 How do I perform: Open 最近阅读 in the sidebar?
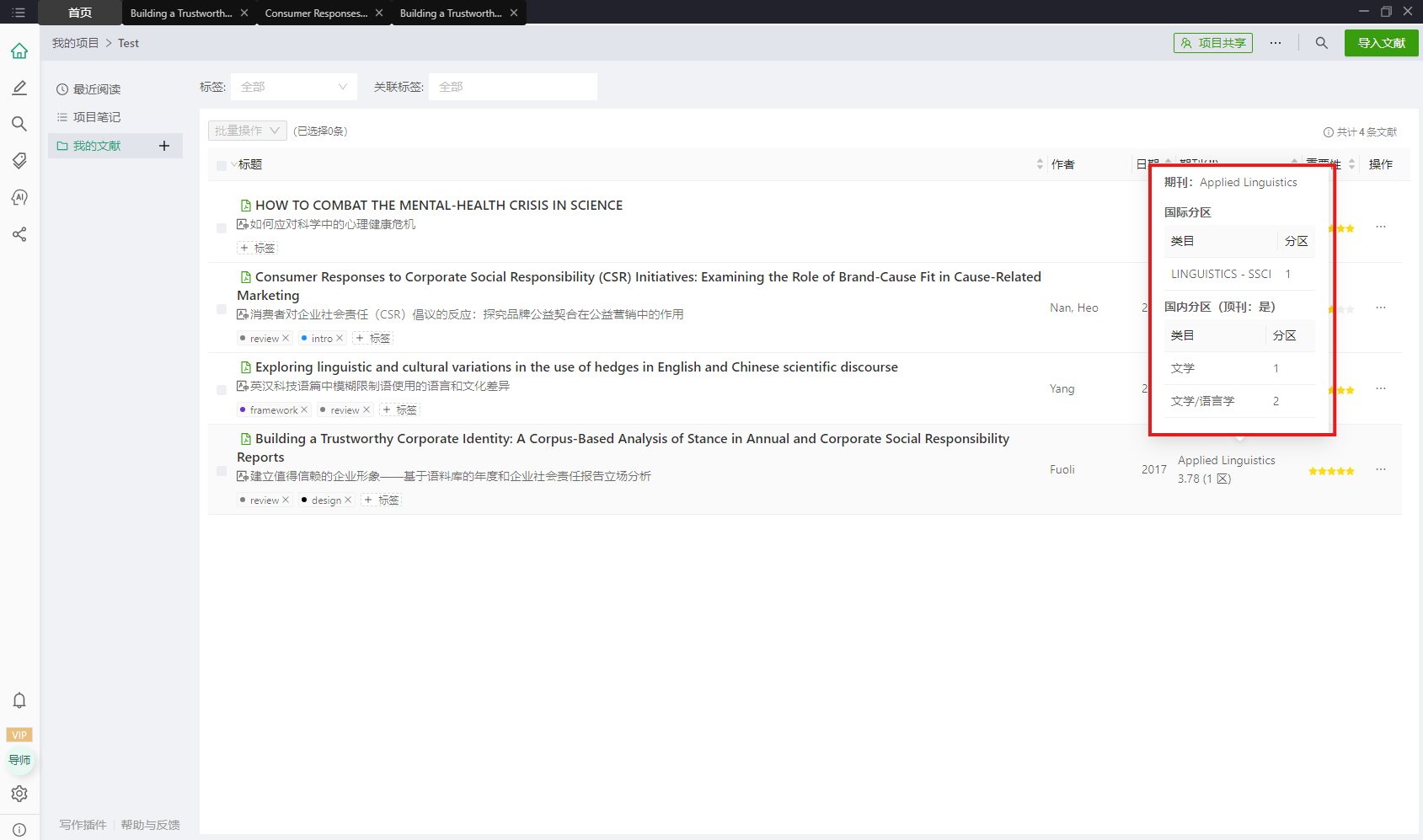(96, 89)
